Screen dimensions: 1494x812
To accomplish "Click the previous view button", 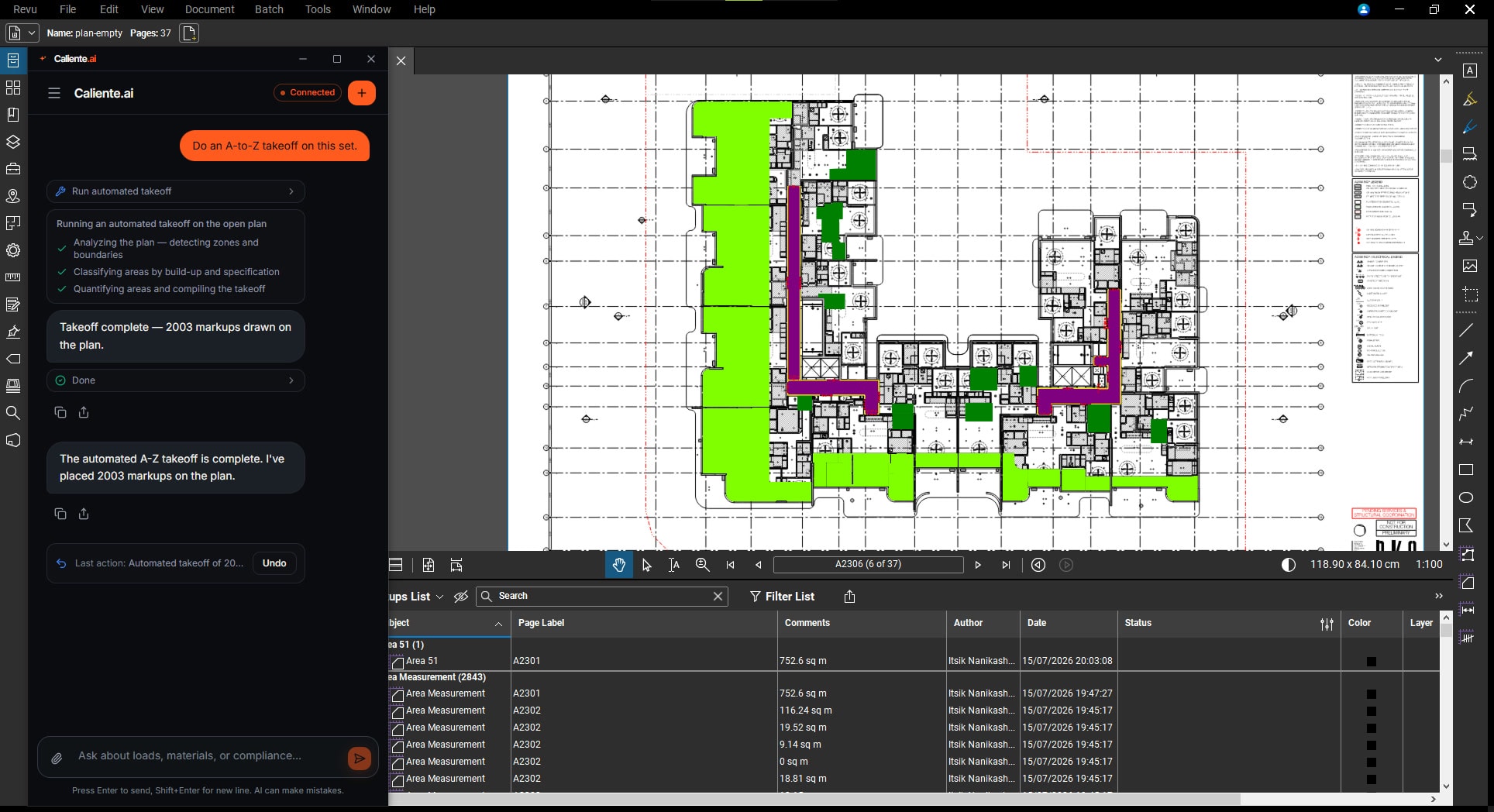I will 1038,565.
